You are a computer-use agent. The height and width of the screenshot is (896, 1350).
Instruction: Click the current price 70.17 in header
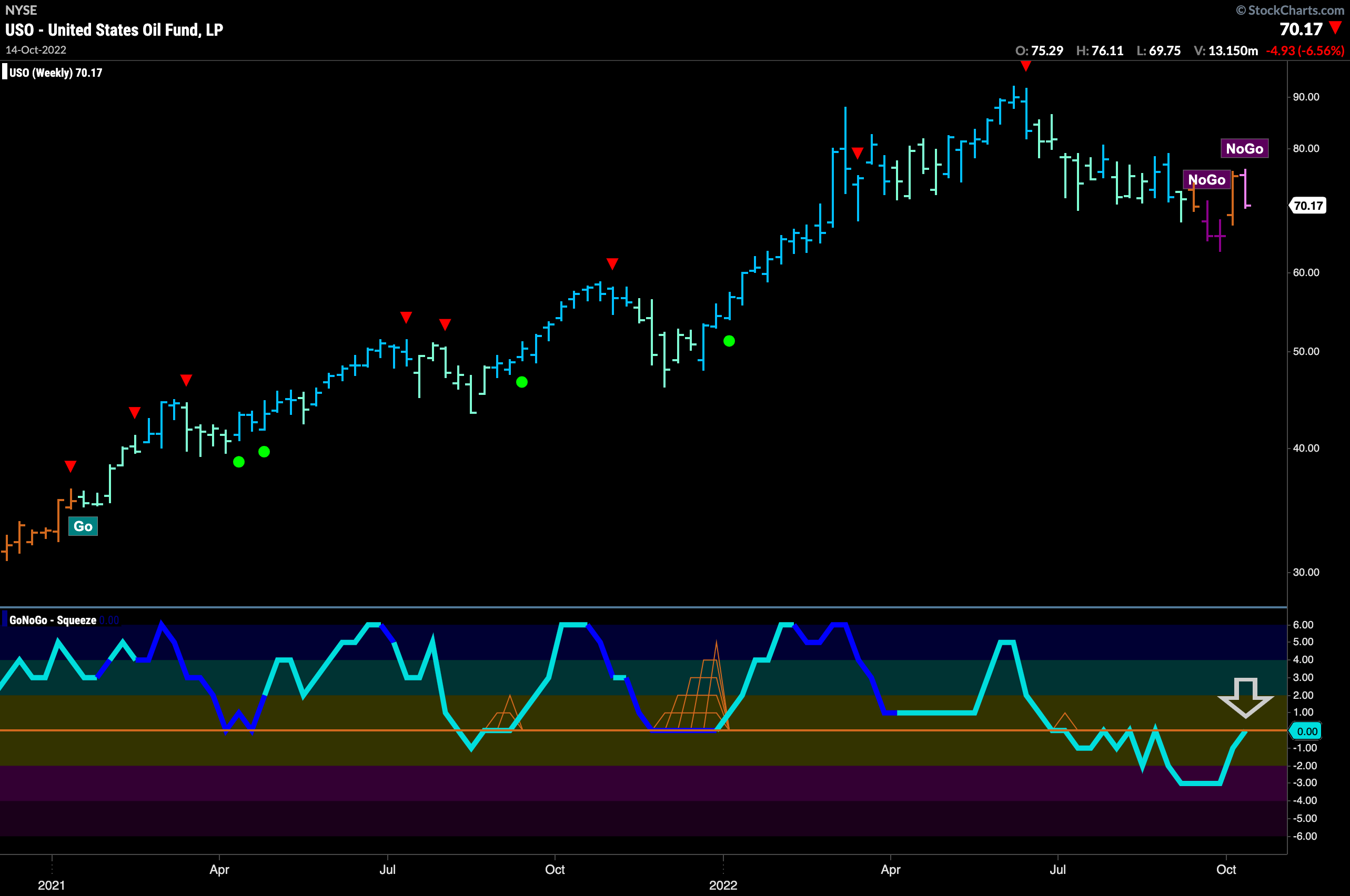1301,29
